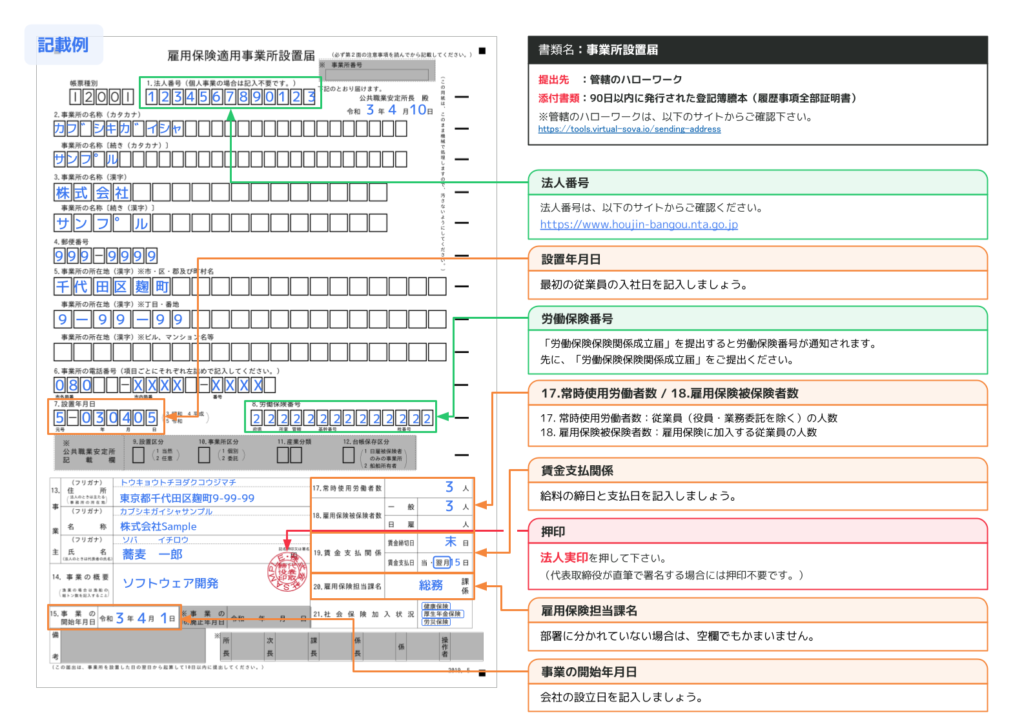Select the red 添付書類 label
Viewport: 1024px width, 724px height.
click(558, 98)
